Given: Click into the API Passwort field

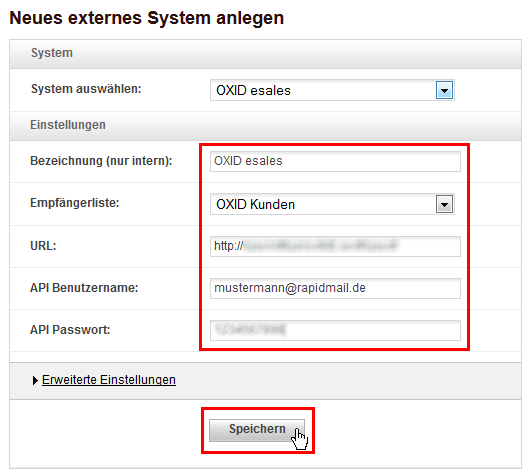Looking at the screenshot, I should pos(335,330).
